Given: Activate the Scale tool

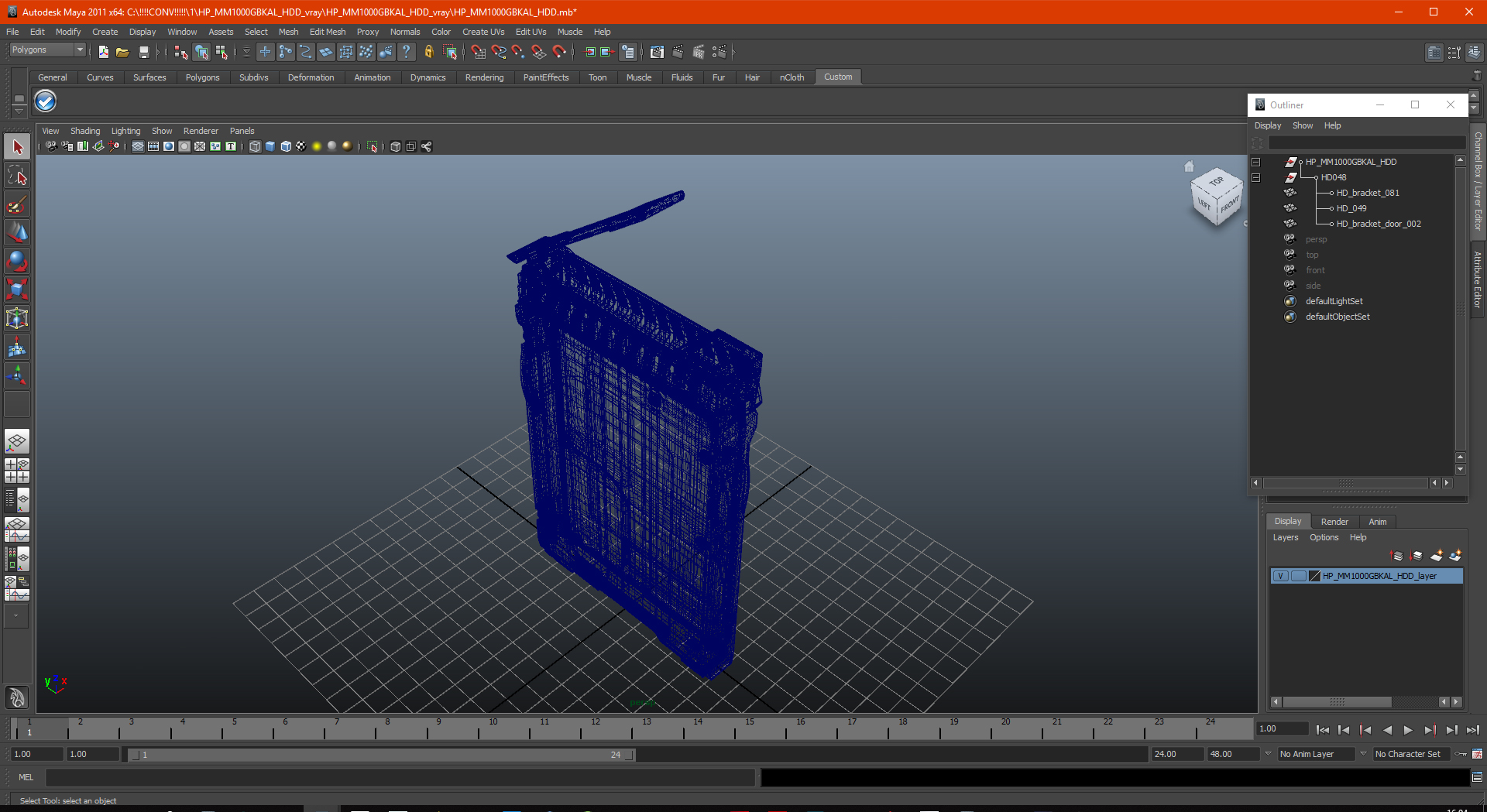Looking at the screenshot, I should click(x=17, y=290).
